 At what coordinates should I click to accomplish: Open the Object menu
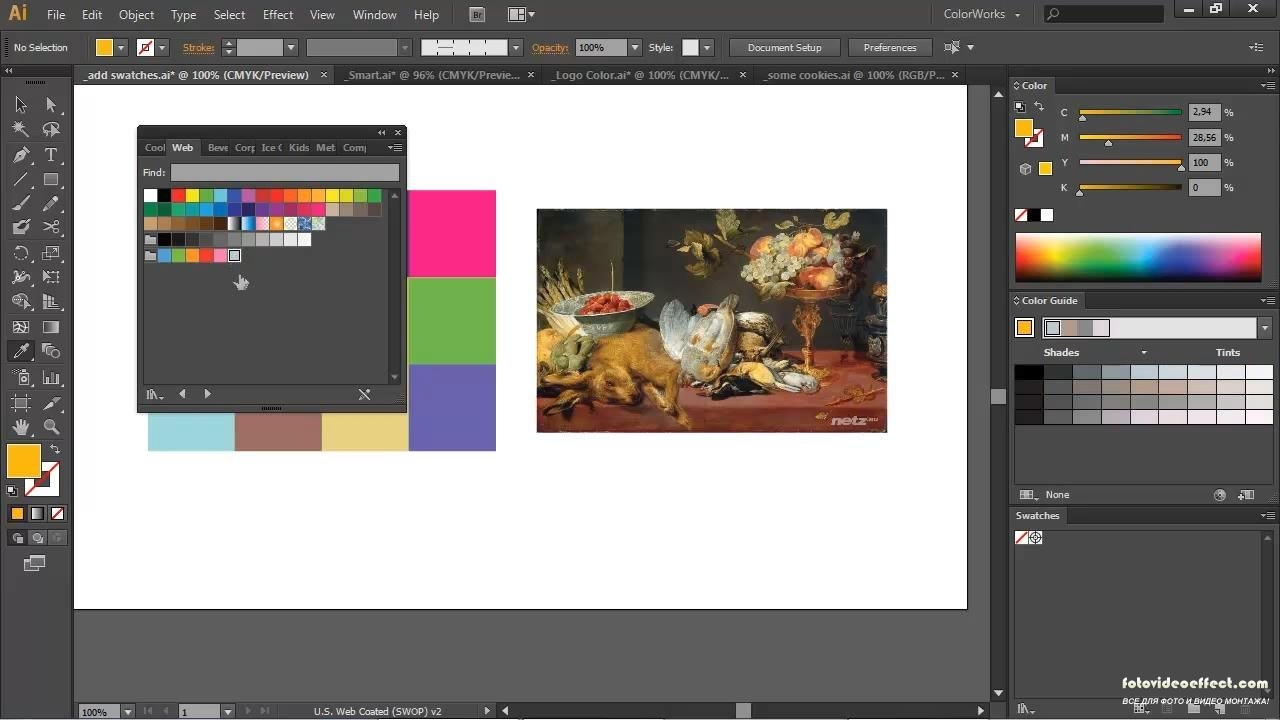coord(137,15)
